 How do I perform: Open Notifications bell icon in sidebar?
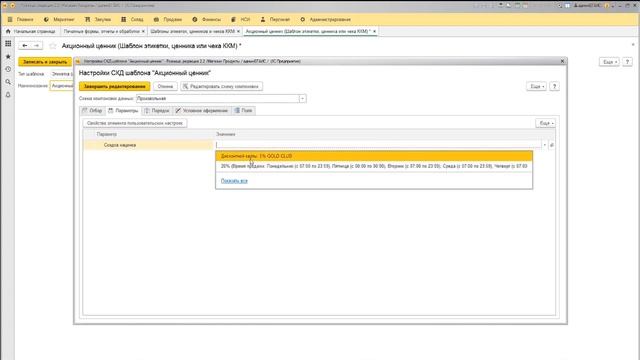[x=8, y=95]
